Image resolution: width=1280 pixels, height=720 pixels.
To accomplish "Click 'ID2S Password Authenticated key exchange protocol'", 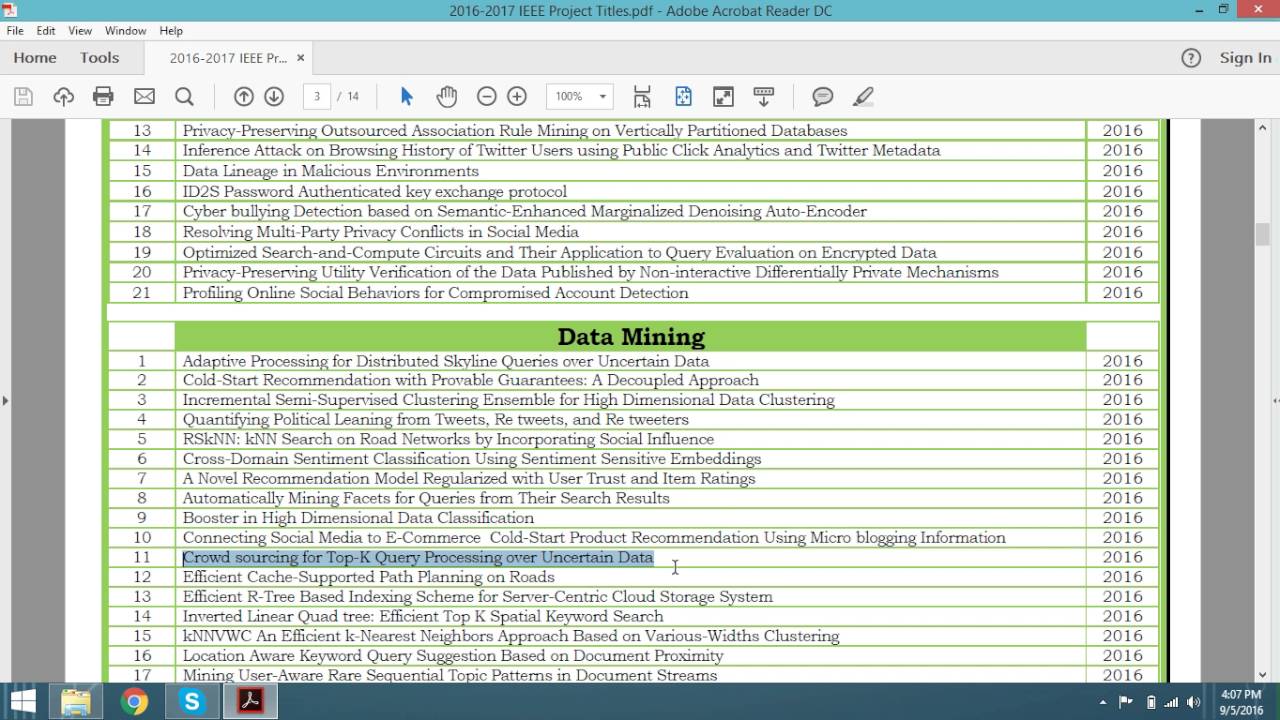I will click(x=374, y=191).
